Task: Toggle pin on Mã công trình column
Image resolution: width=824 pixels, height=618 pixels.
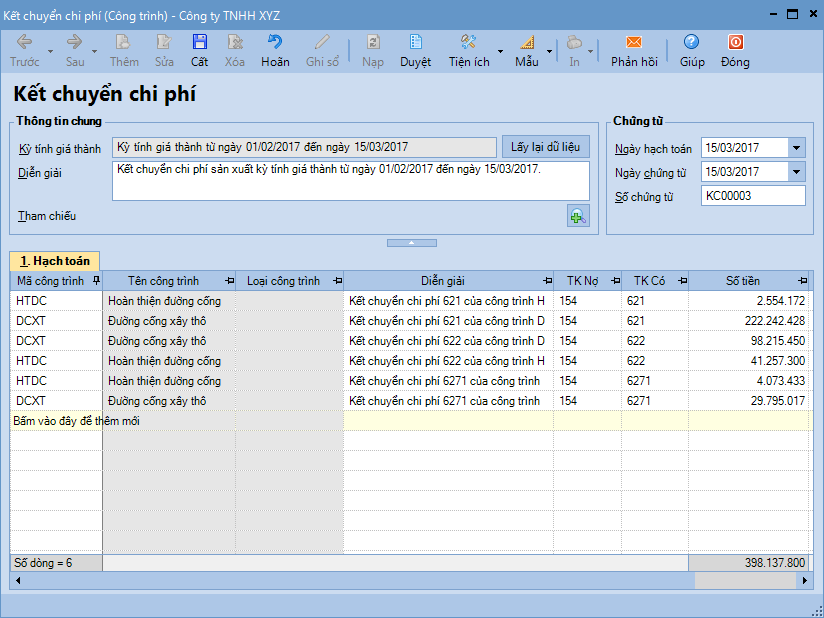Action: pyautogui.click(x=95, y=282)
